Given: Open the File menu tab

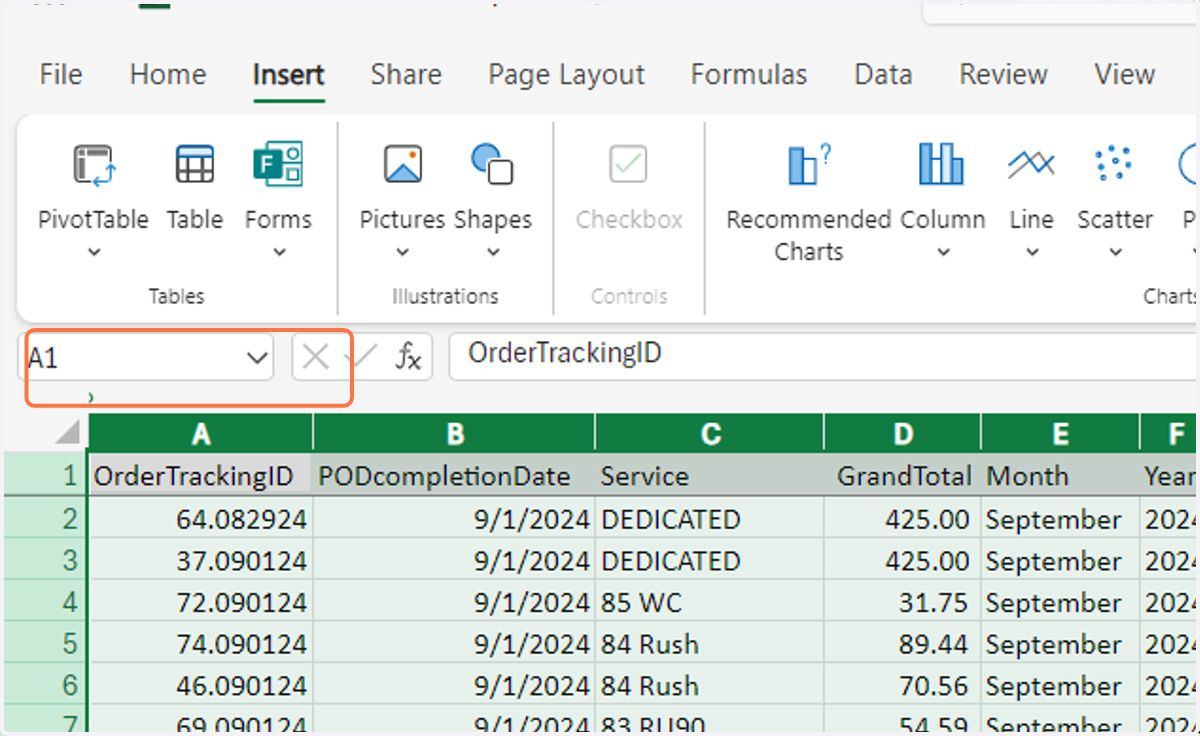Looking at the screenshot, I should pyautogui.click(x=61, y=75).
